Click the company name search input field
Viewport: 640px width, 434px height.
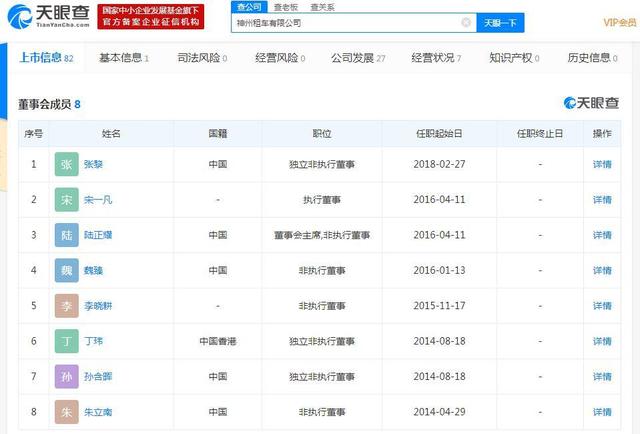coord(345,22)
